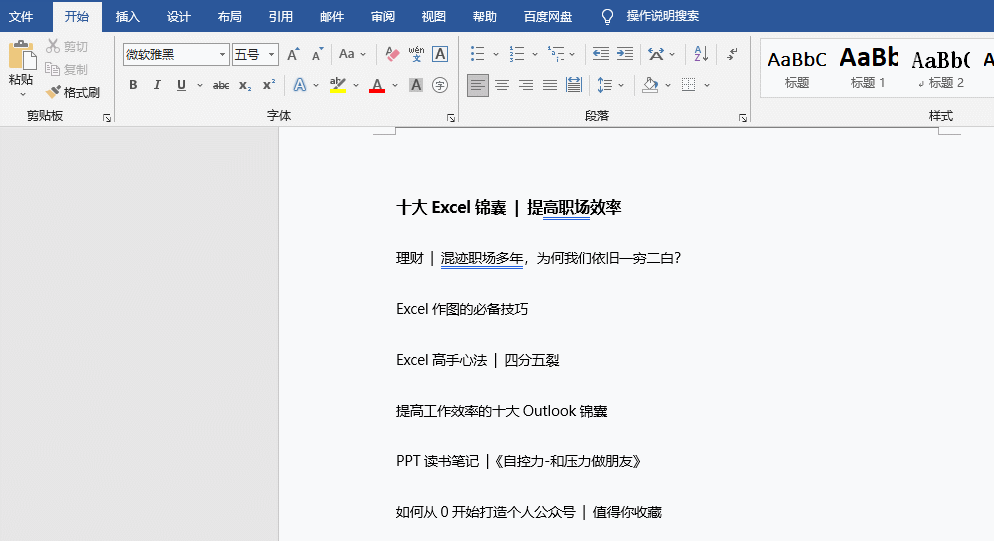Apply superscript formatting
This screenshot has height=541, width=994.
269,85
